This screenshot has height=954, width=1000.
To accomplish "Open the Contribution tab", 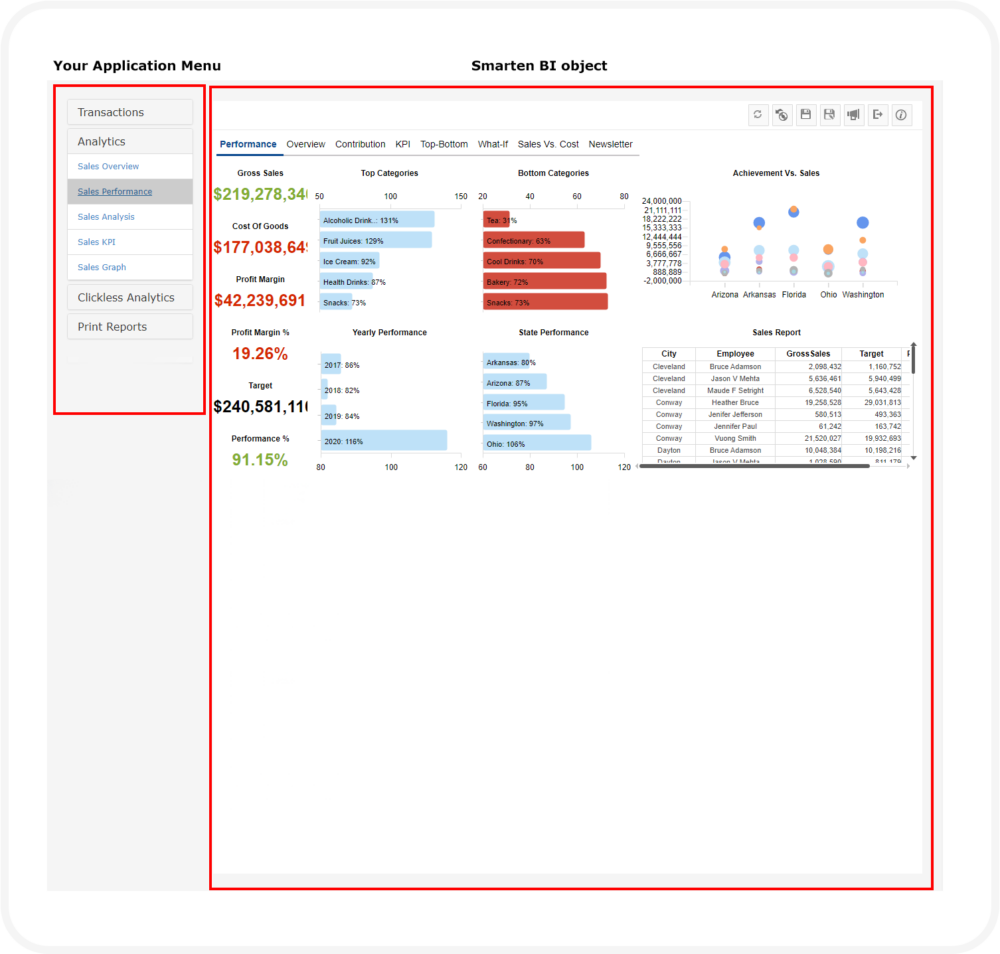I will (x=360, y=144).
